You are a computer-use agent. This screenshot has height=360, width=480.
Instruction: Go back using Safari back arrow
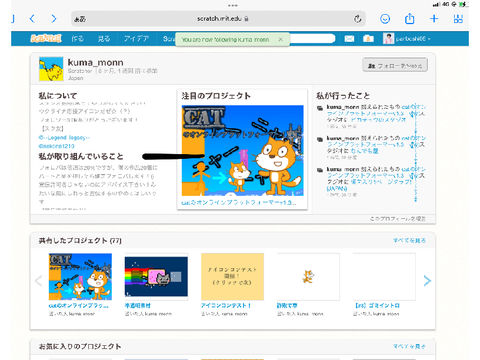coord(32,19)
